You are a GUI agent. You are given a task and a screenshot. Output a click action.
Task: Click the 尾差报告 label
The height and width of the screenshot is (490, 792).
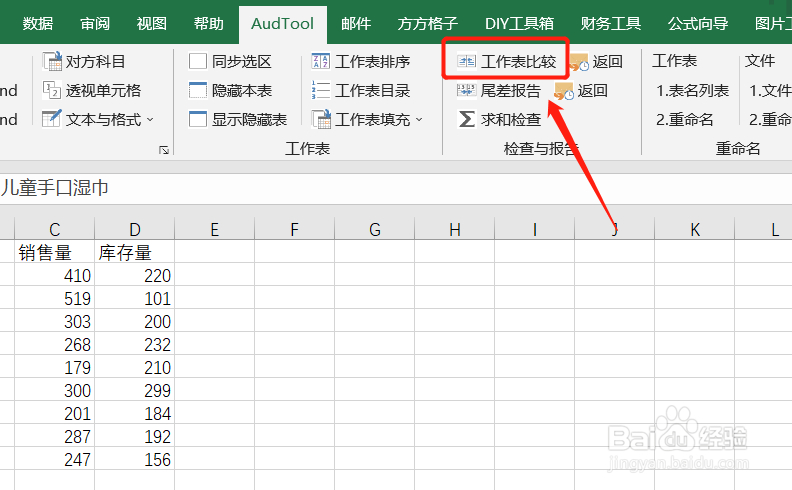(x=511, y=91)
